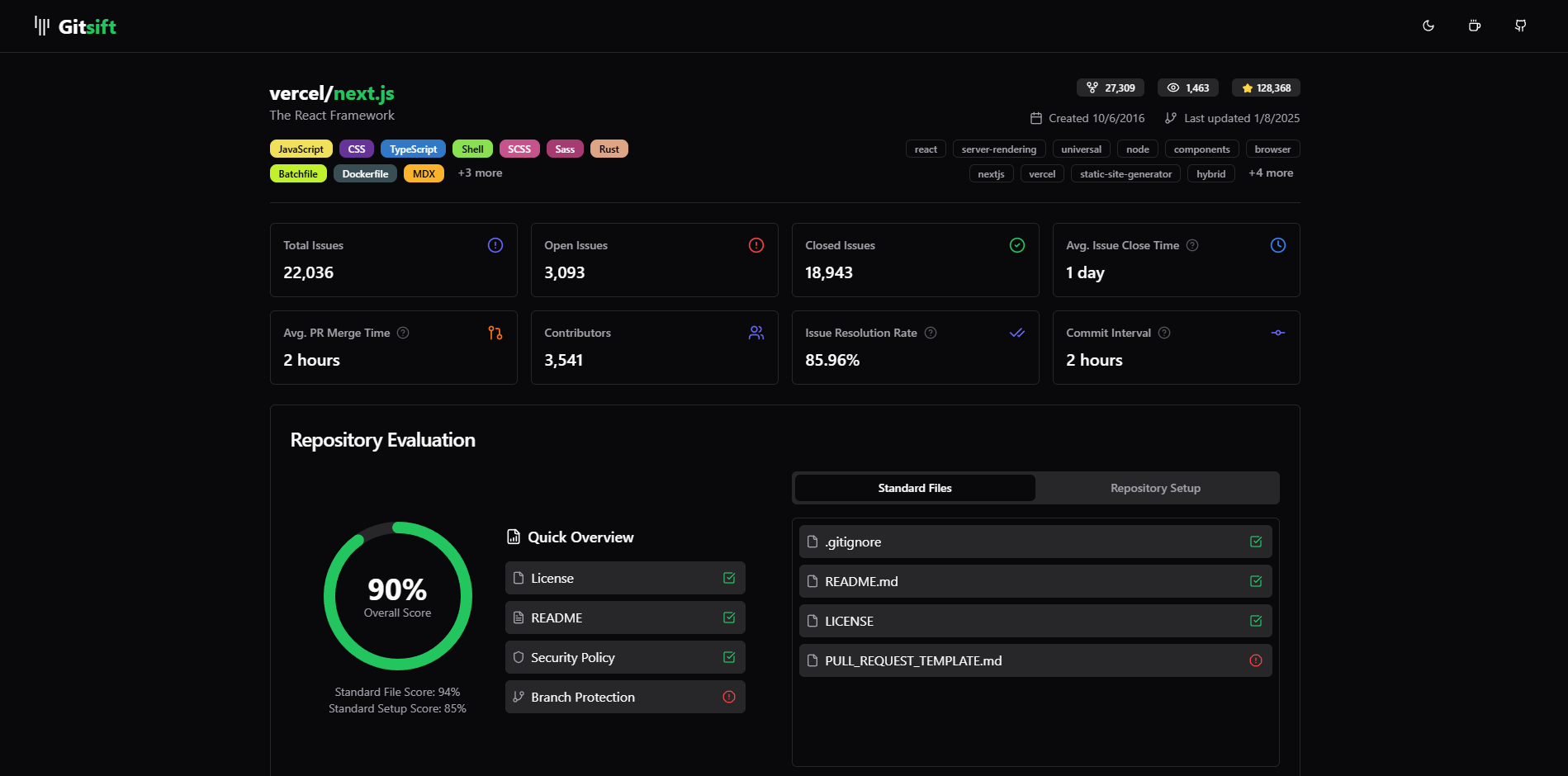Viewport: 1568px width, 776px height.
Task: Click the server-rendering topic tag
Action: (999, 149)
